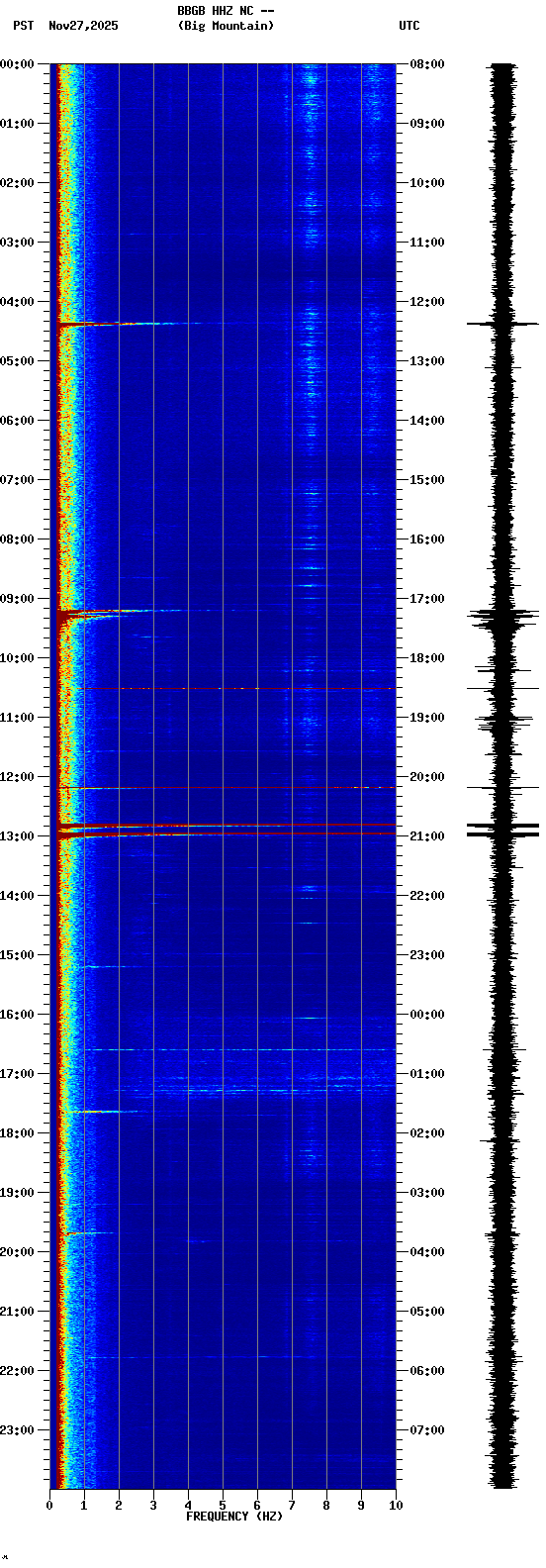Image resolution: width=546 pixels, height=1568 pixels.
Task: Click the frequency axis '8' tick label
Action: tap(326, 1506)
